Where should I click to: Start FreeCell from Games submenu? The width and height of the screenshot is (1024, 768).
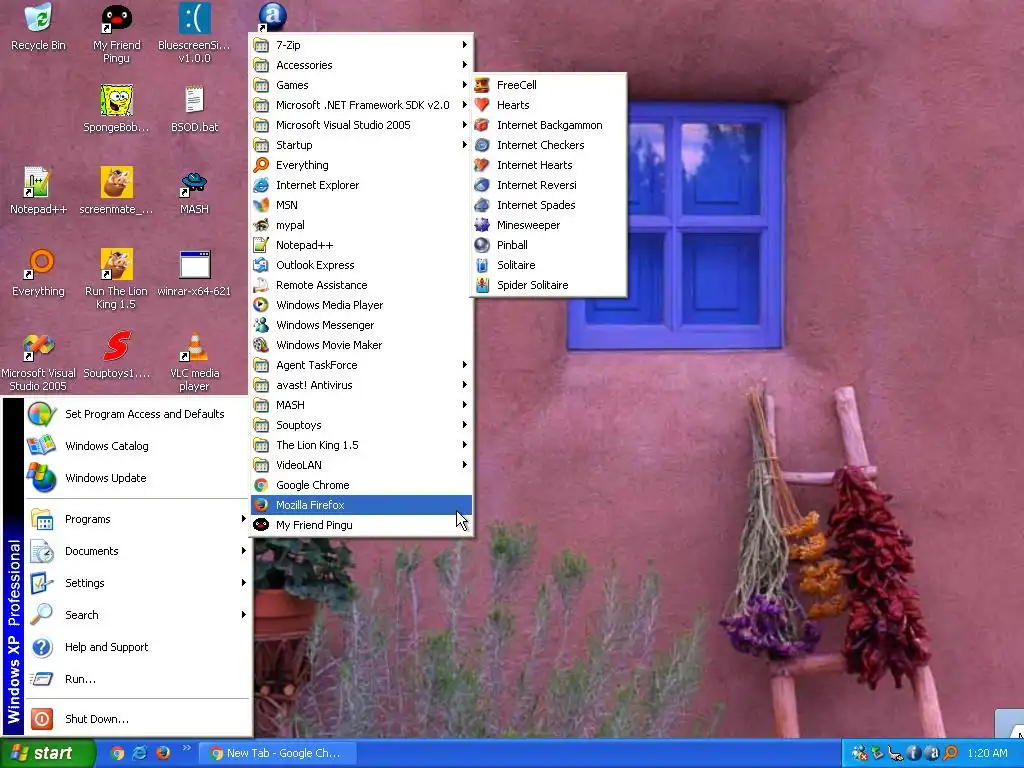tap(549, 85)
